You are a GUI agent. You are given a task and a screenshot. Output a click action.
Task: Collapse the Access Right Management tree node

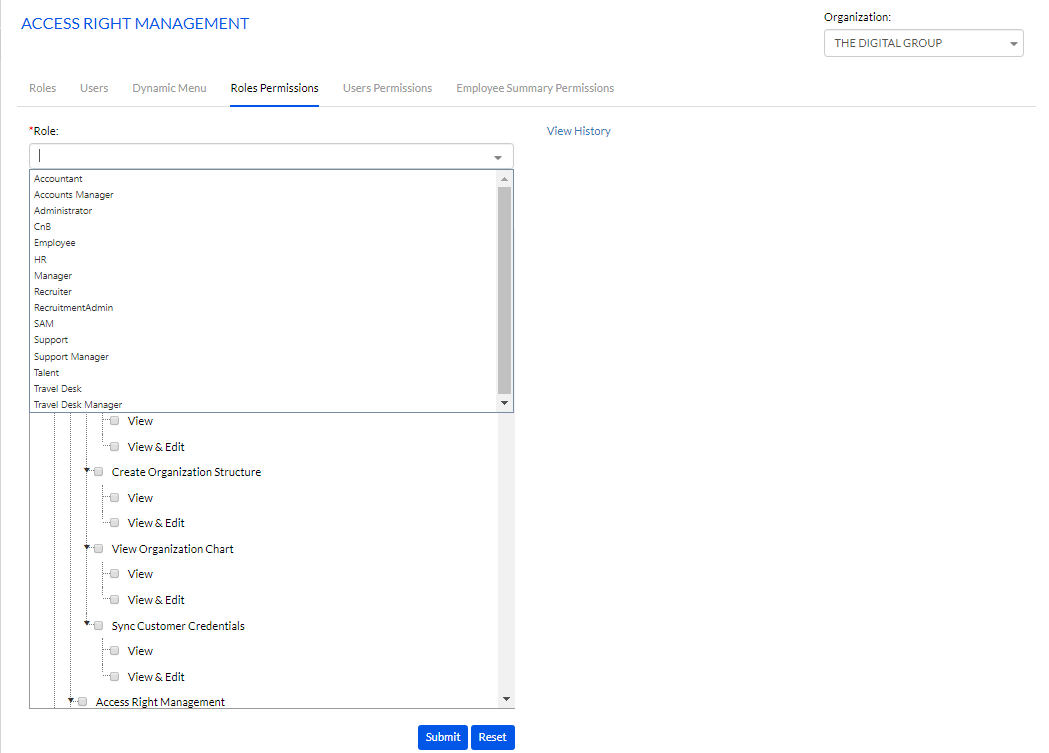click(71, 701)
